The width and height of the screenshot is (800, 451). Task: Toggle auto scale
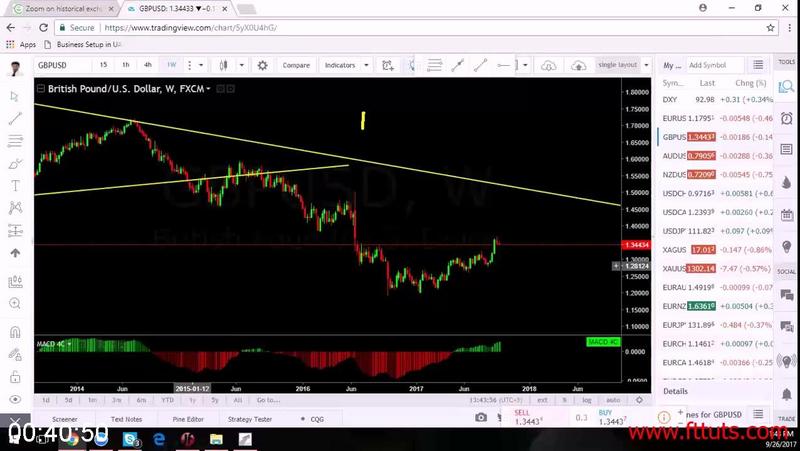click(x=613, y=400)
